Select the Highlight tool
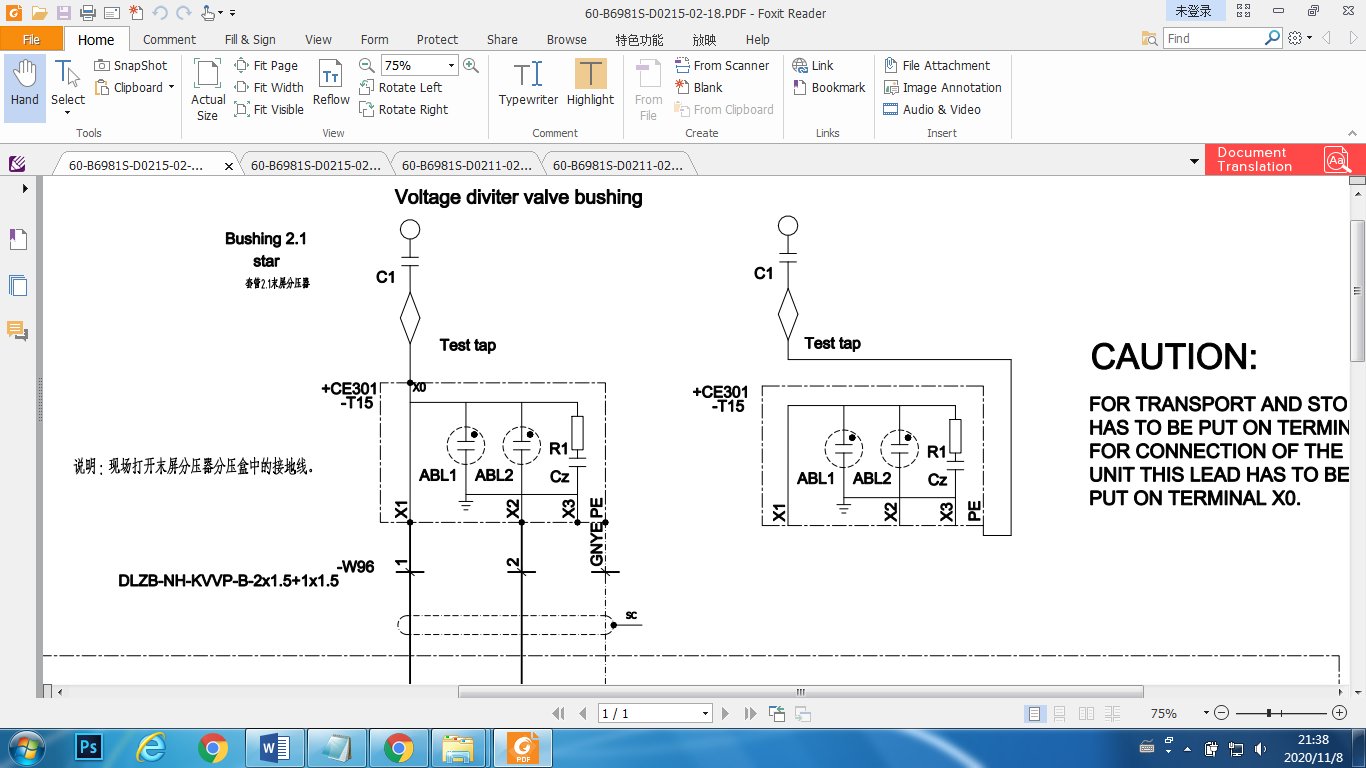The height and width of the screenshot is (768, 1366). [x=590, y=82]
